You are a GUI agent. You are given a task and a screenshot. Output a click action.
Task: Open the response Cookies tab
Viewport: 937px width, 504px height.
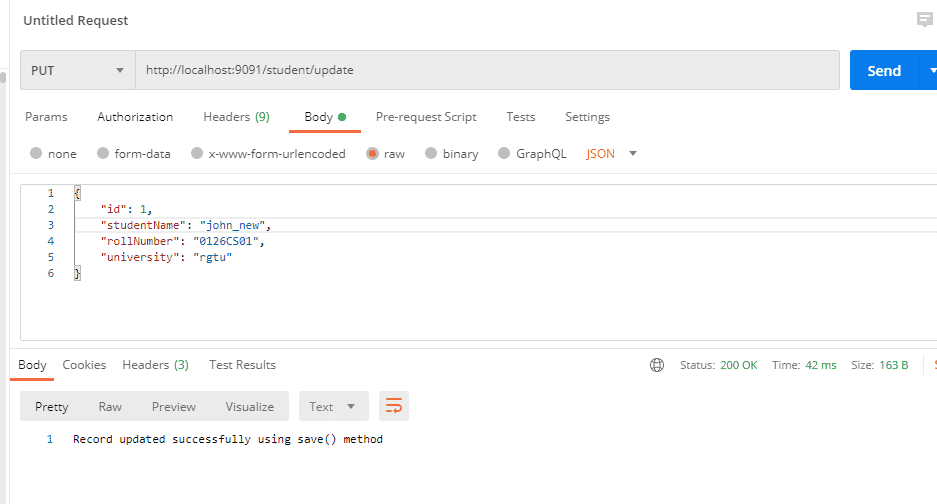[84, 365]
